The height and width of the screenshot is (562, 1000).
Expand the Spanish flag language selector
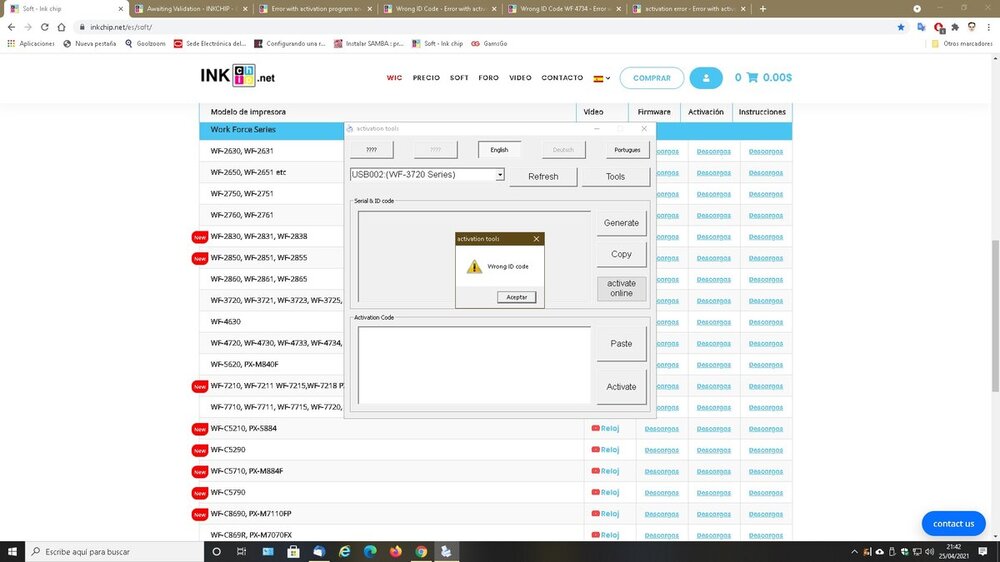(602, 78)
